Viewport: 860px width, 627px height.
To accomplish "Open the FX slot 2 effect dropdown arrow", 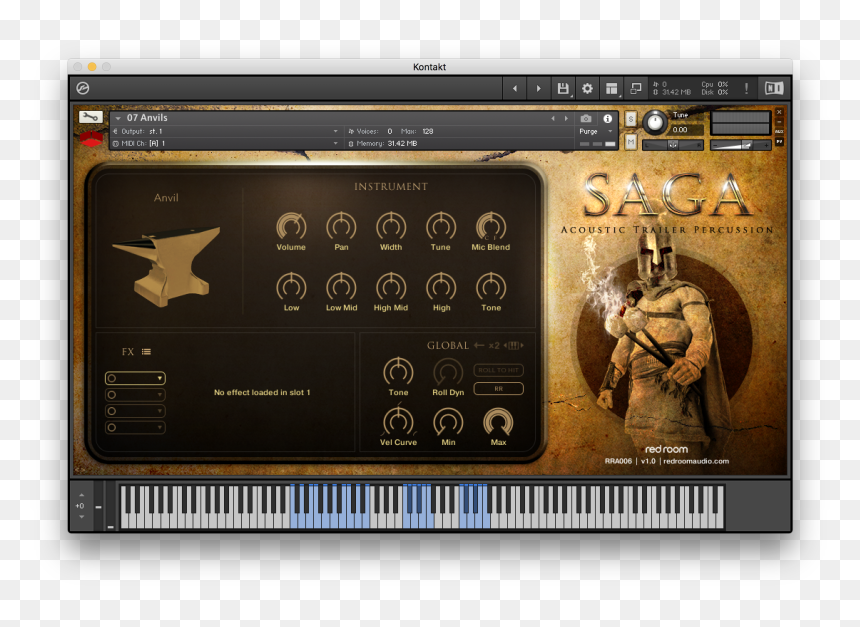I will 160,395.
